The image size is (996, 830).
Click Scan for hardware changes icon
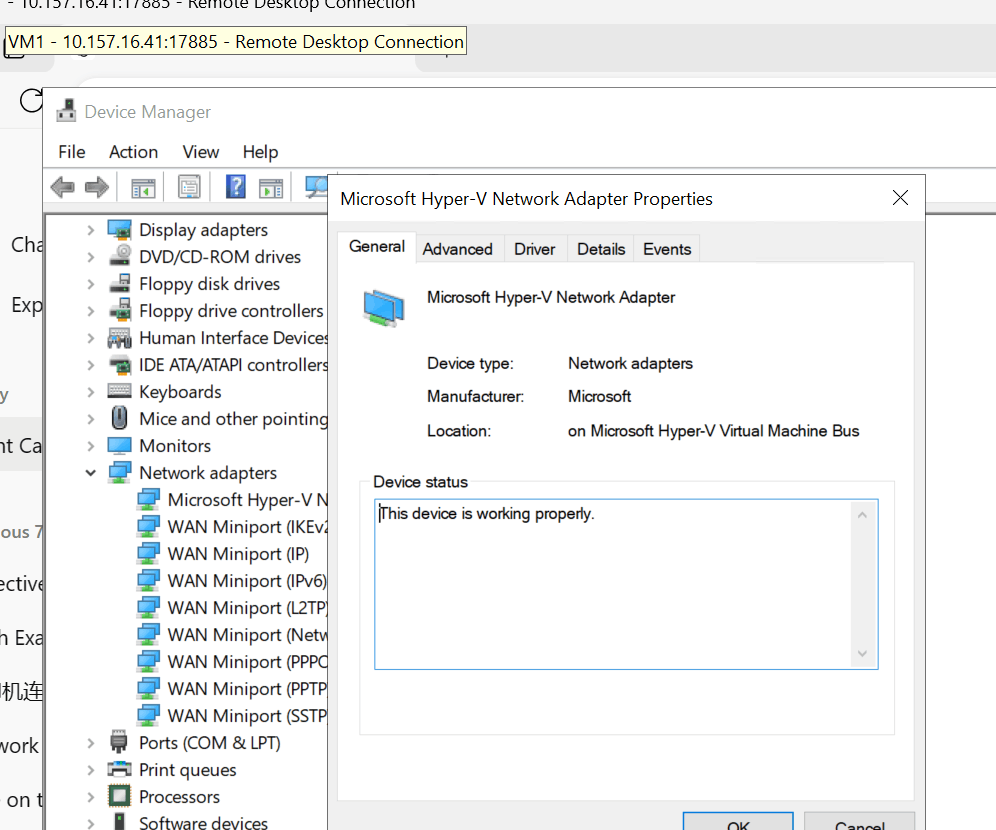pos(316,187)
